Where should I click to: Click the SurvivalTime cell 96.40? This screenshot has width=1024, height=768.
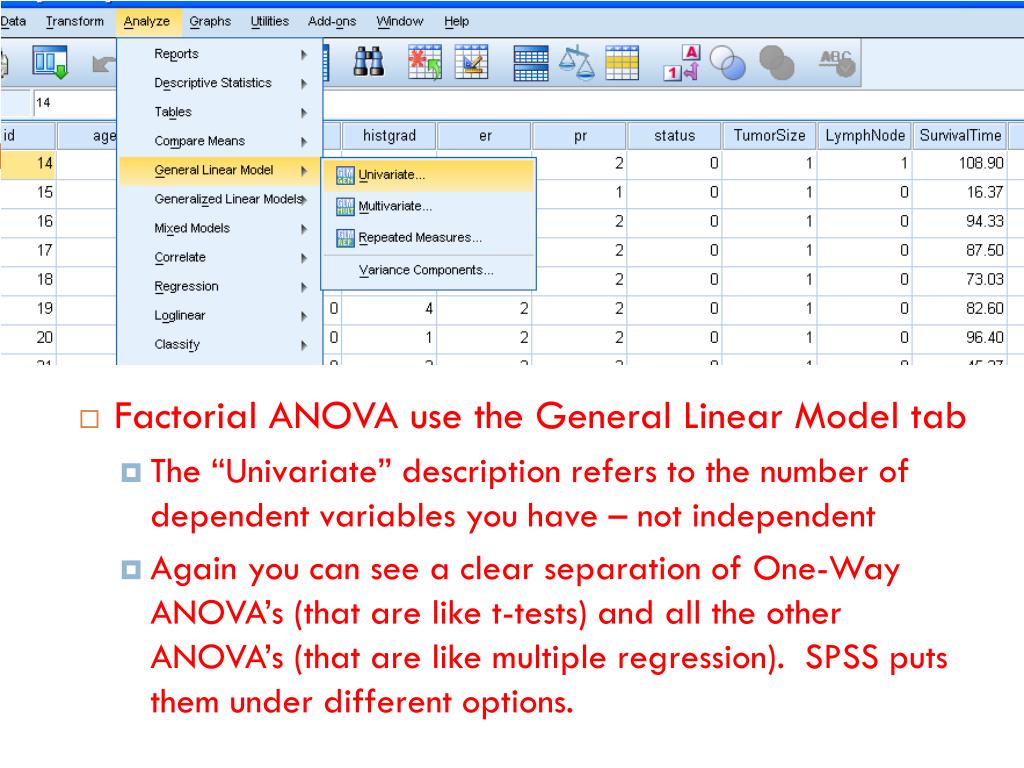960,338
